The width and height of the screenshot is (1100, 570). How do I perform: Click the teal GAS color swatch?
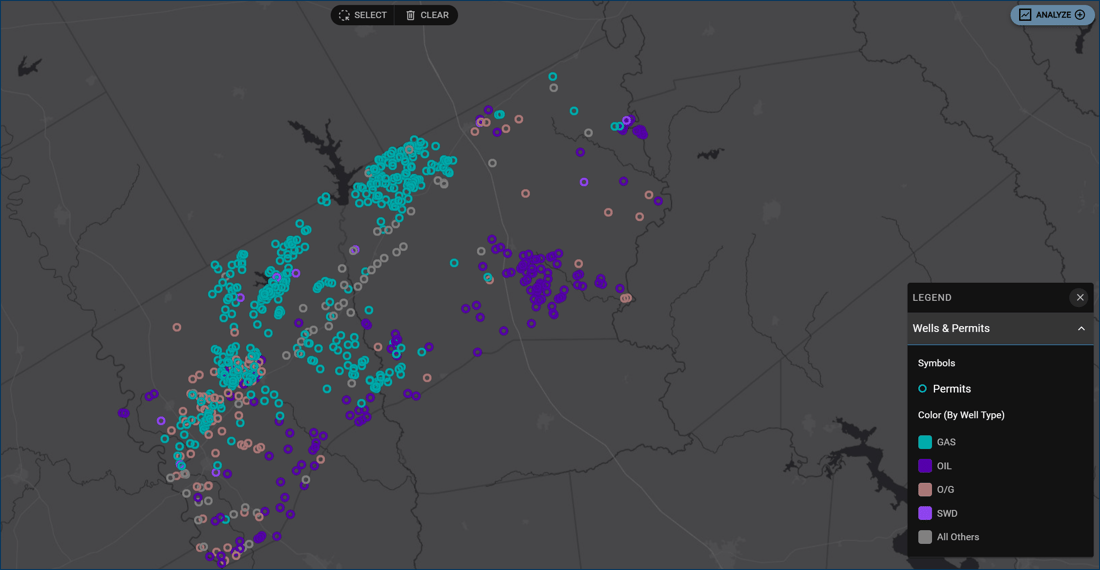click(925, 442)
